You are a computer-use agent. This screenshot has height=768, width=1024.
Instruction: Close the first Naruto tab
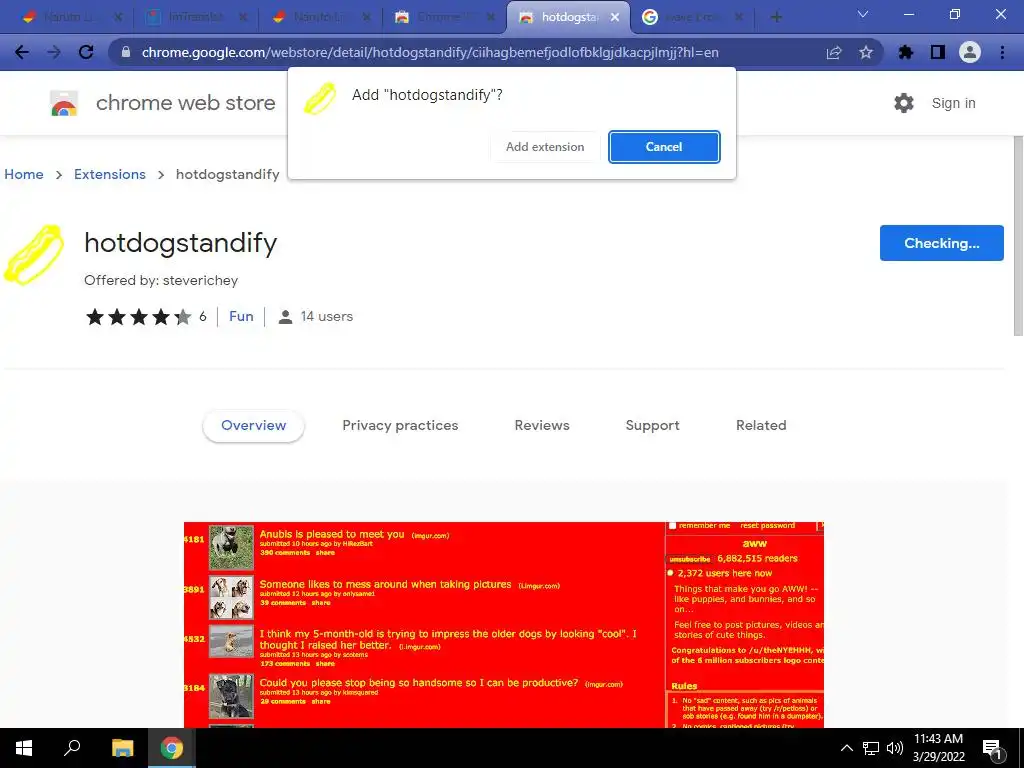coord(118,18)
